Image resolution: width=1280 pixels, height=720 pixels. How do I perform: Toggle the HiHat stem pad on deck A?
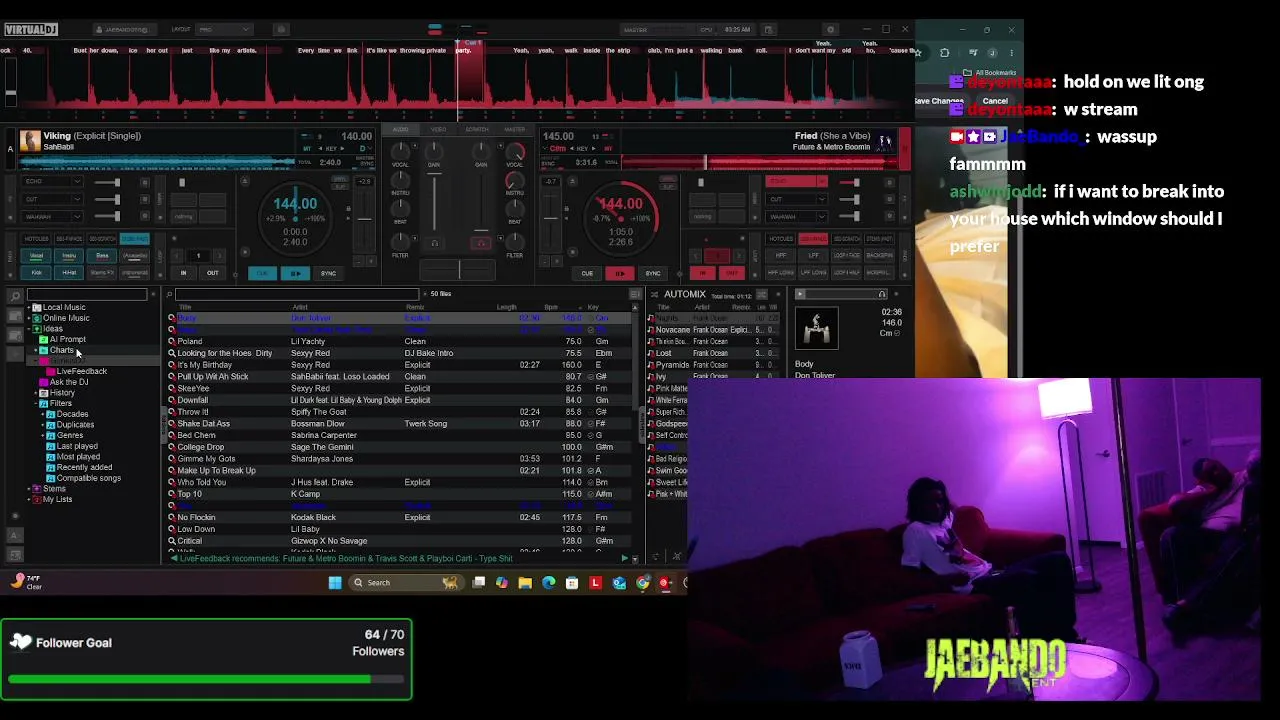(x=69, y=272)
